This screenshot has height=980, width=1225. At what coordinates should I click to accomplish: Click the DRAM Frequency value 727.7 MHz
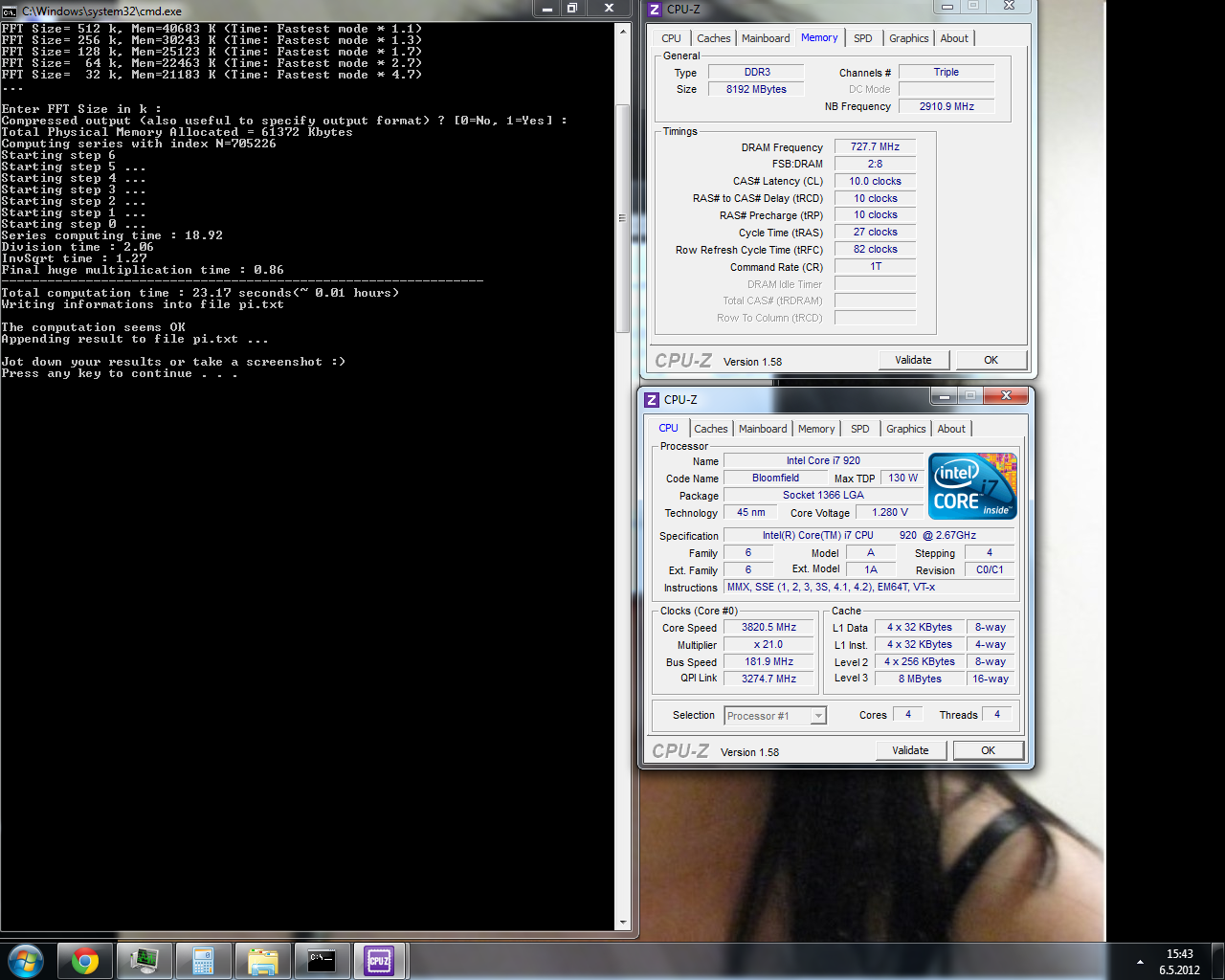[875, 146]
